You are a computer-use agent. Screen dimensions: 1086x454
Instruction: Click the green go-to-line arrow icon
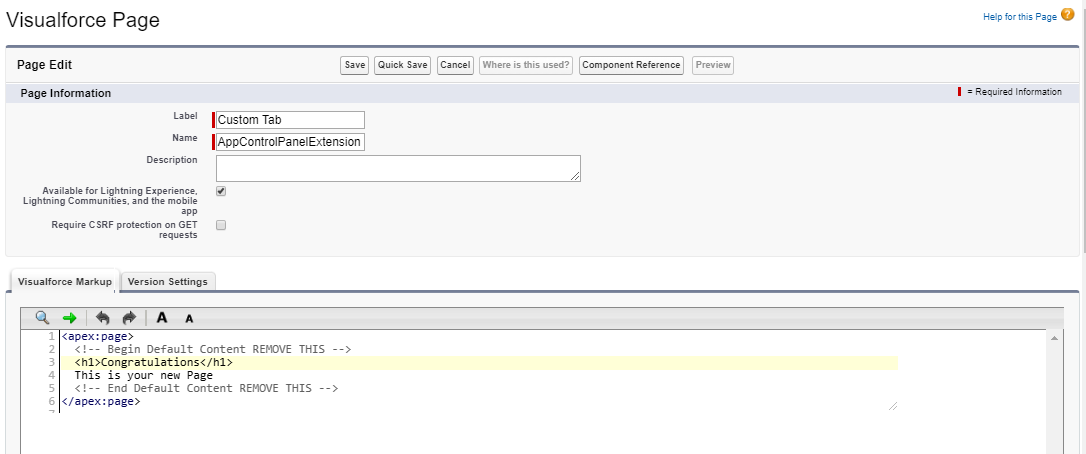tap(70, 317)
